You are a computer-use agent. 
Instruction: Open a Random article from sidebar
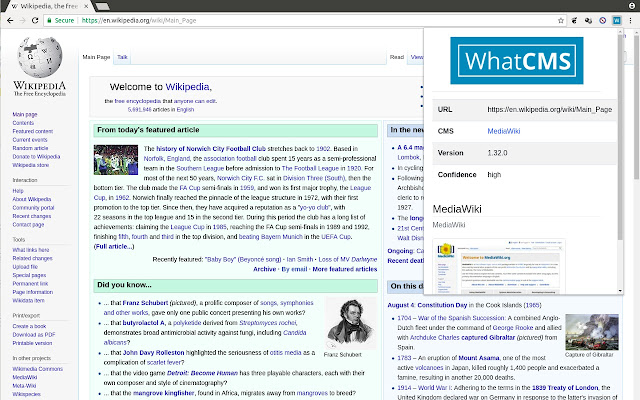(x=30, y=148)
